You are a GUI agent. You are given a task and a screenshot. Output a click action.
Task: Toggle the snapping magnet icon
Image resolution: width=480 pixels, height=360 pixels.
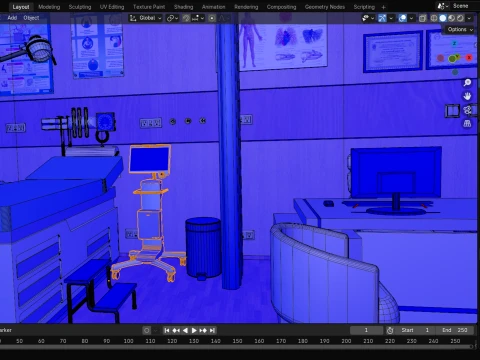[x=186, y=18]
